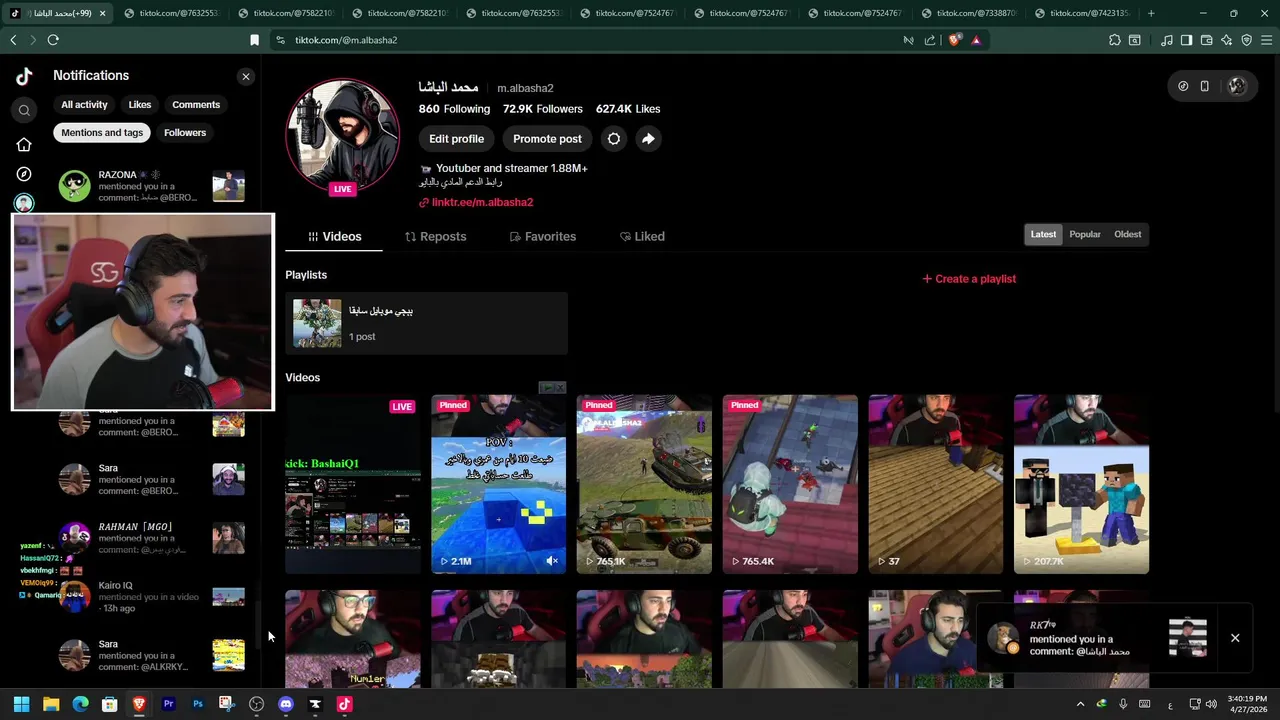Open the LIVE profile avatar

coord(343,135)
